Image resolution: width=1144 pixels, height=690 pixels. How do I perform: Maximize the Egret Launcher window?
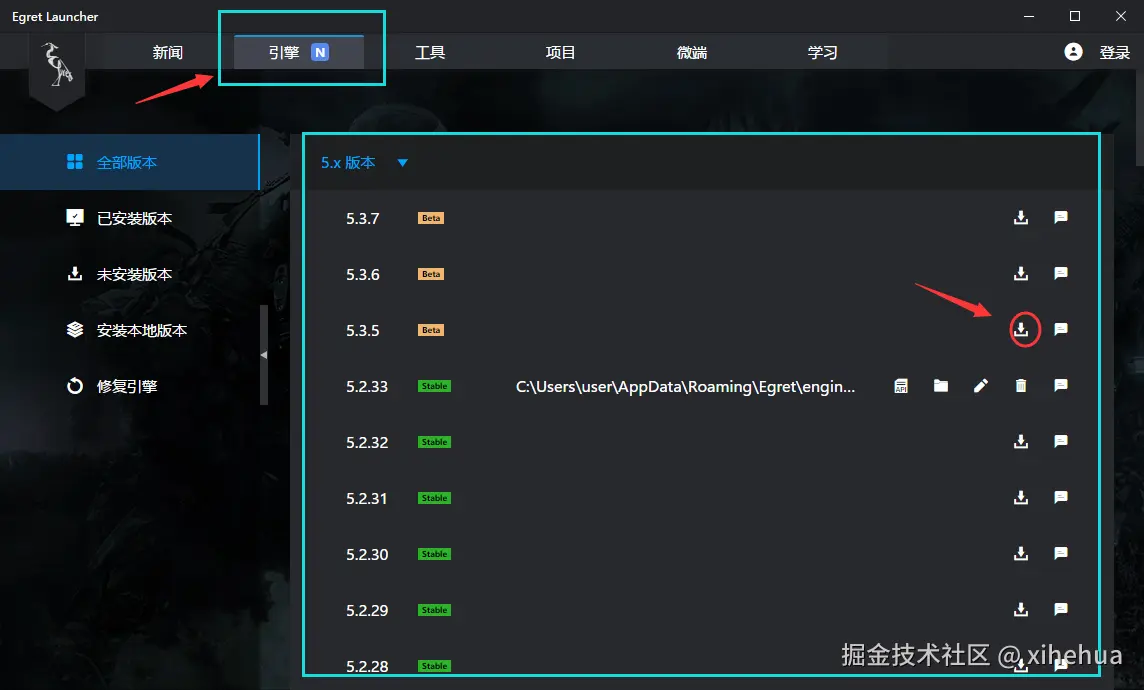[x=1075, y=16]
